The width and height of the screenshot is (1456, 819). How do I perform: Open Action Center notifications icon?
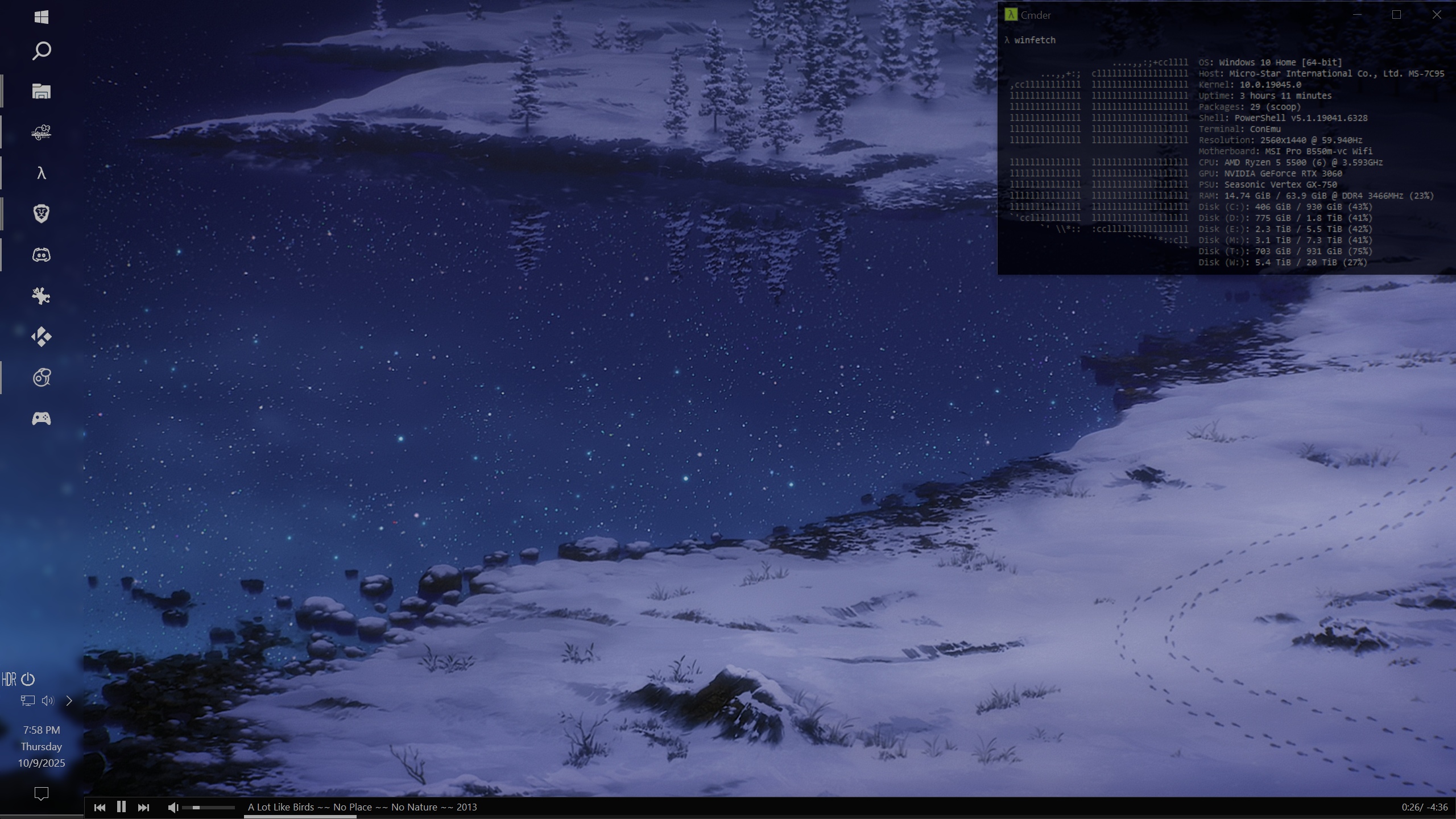pyautogui.click(x=41, y=793)
